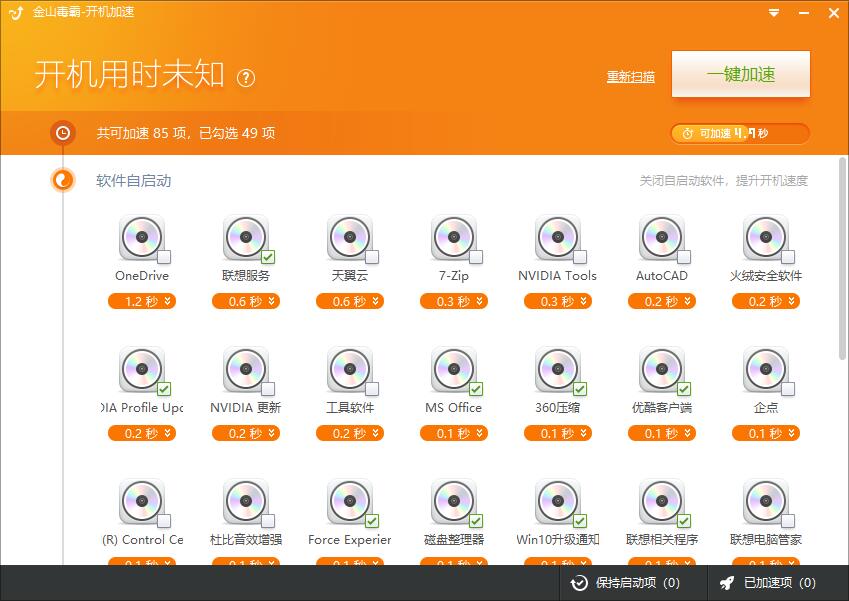849x601 pixels.
Task: Click the 7-Zip startup item icon
Action: (x=453, y=238)
